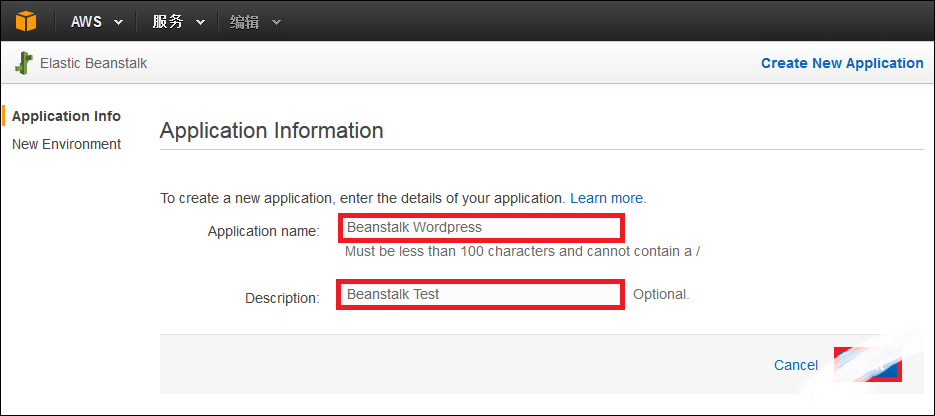Click the 'Application name:' label

pos(264,231)
